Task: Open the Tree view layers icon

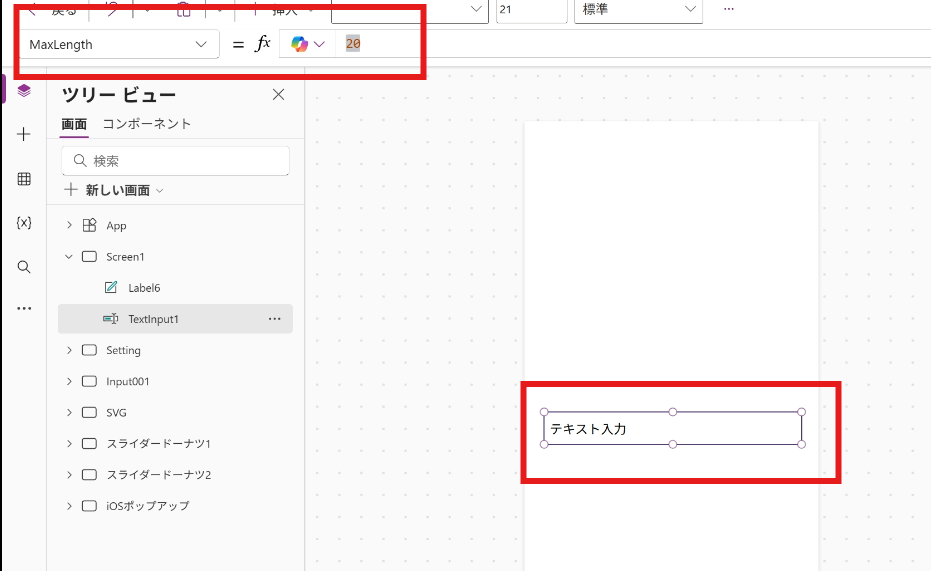Action: 24,90
